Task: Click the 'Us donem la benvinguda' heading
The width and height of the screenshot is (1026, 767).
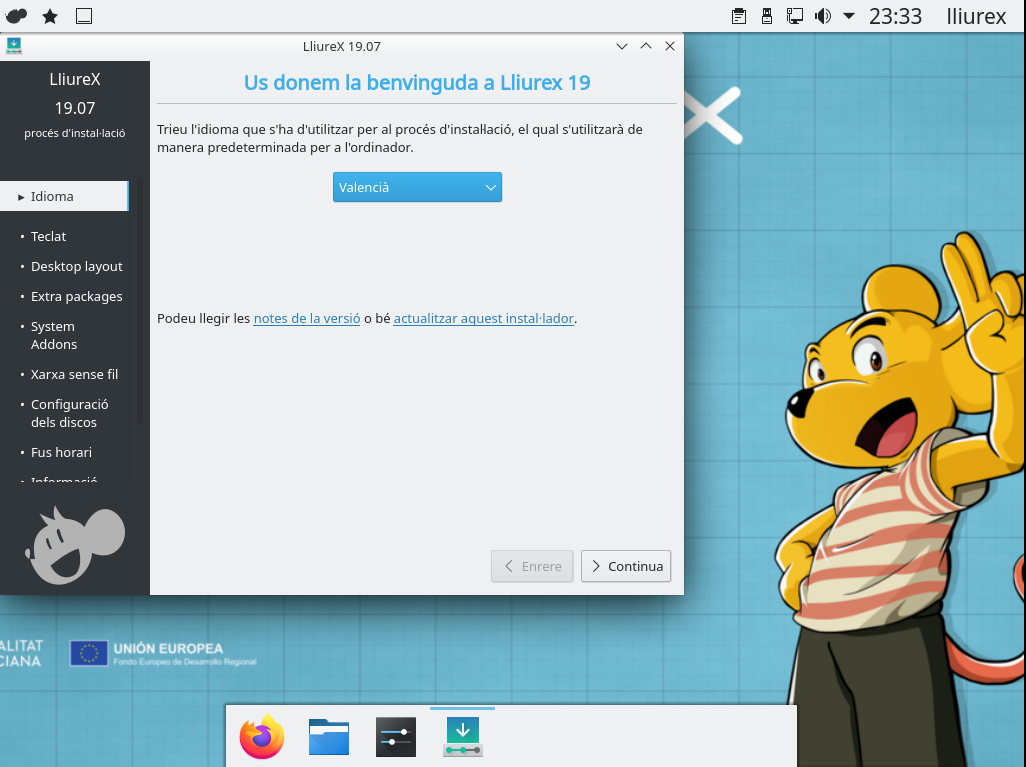Action: [x=417, y=82]
